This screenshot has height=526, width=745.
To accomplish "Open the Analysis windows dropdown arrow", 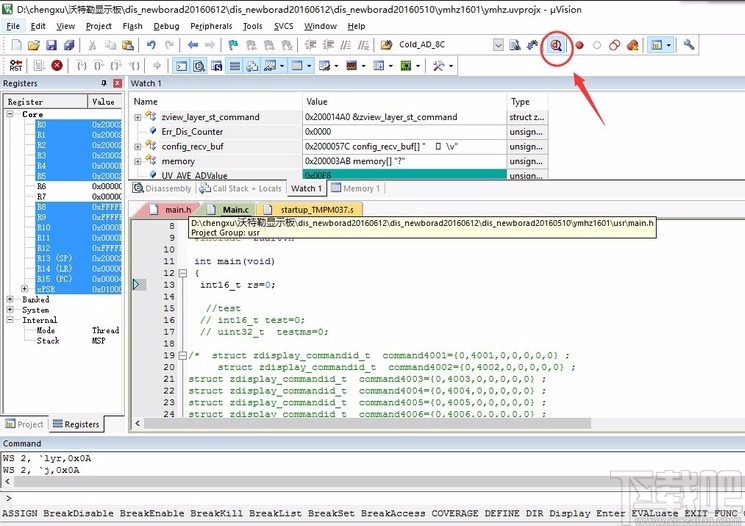I will [363, 66].
